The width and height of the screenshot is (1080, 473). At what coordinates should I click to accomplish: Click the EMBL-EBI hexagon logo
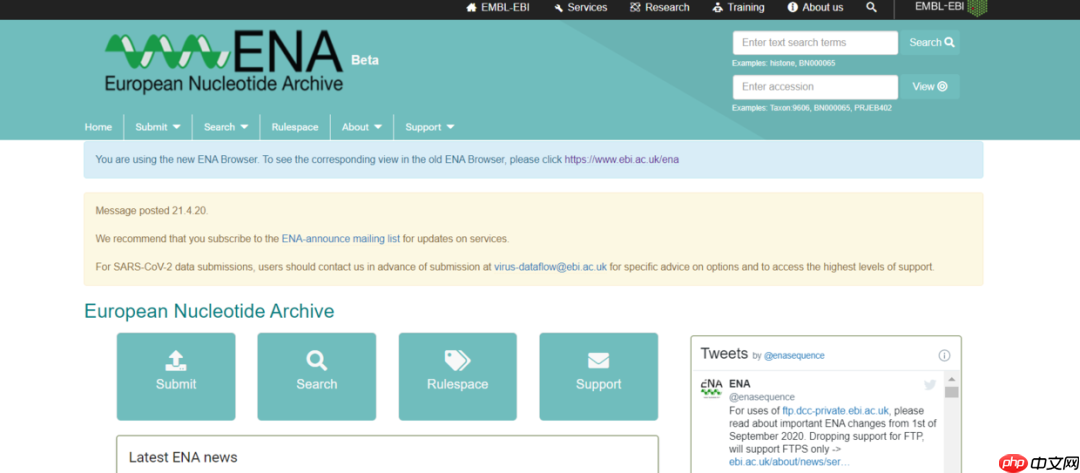(951, 7)
